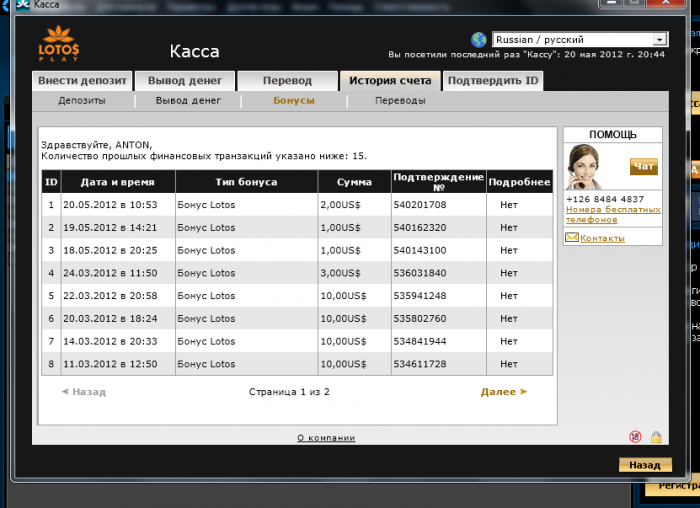Click confirmation number 534841944

420,341
